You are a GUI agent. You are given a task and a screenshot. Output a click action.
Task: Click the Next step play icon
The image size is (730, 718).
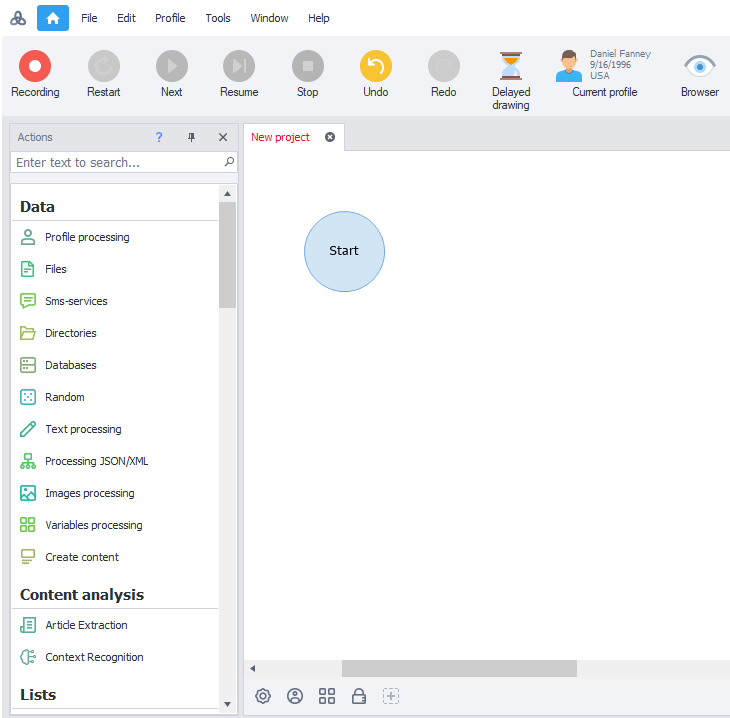point(172,67)
